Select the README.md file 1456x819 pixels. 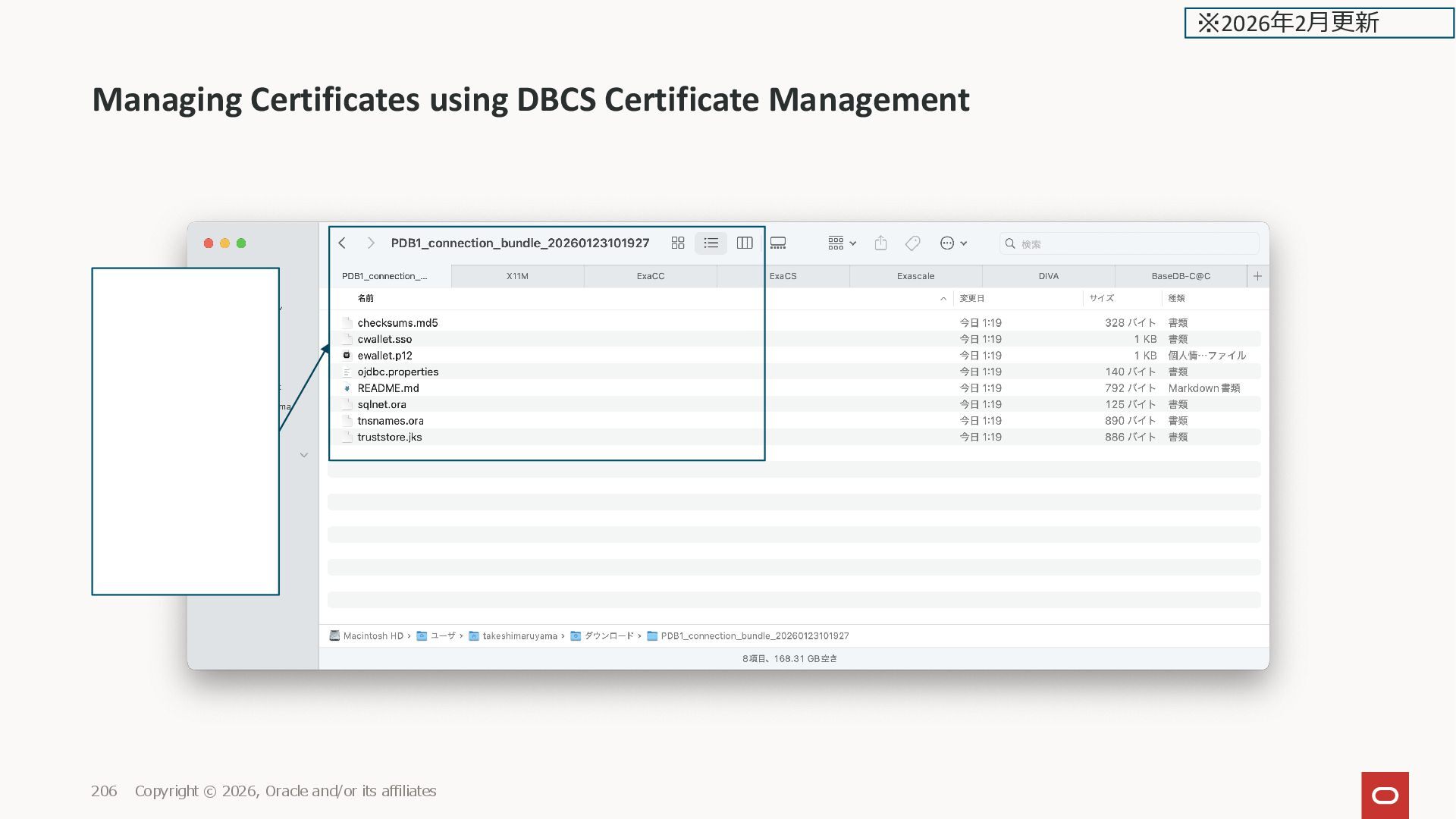coord(388,388)
